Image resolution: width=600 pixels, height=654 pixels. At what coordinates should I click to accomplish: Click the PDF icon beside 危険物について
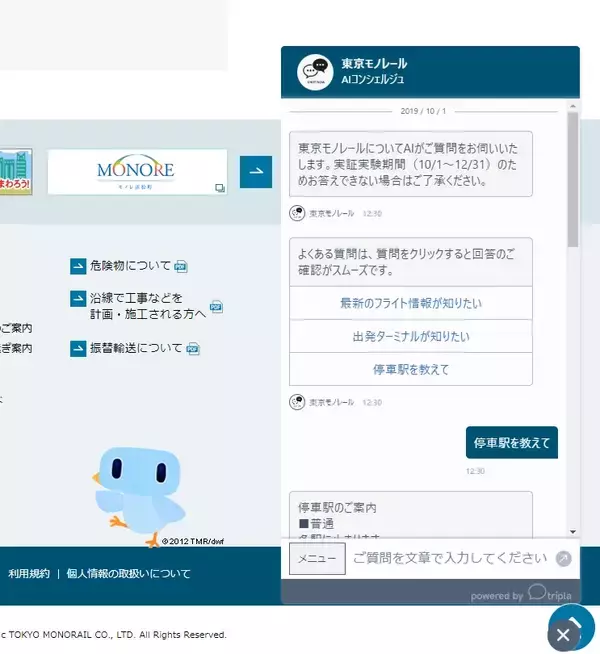[x=181, y=266]
